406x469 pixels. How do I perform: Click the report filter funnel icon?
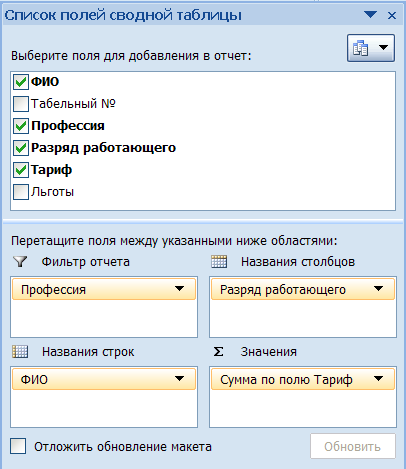[20, 262]
